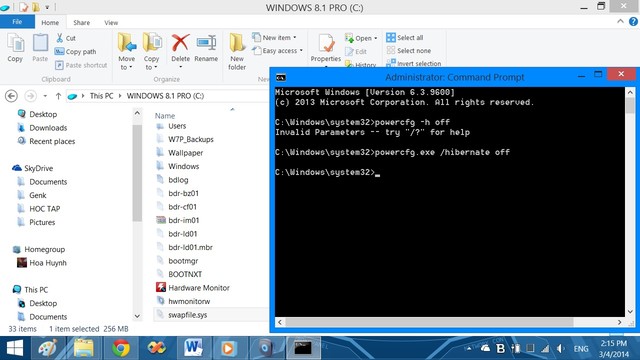Select the swapfile.sys file
This screenshot has width=640, height=360.
pyautogui.click(x=187, y=315)
